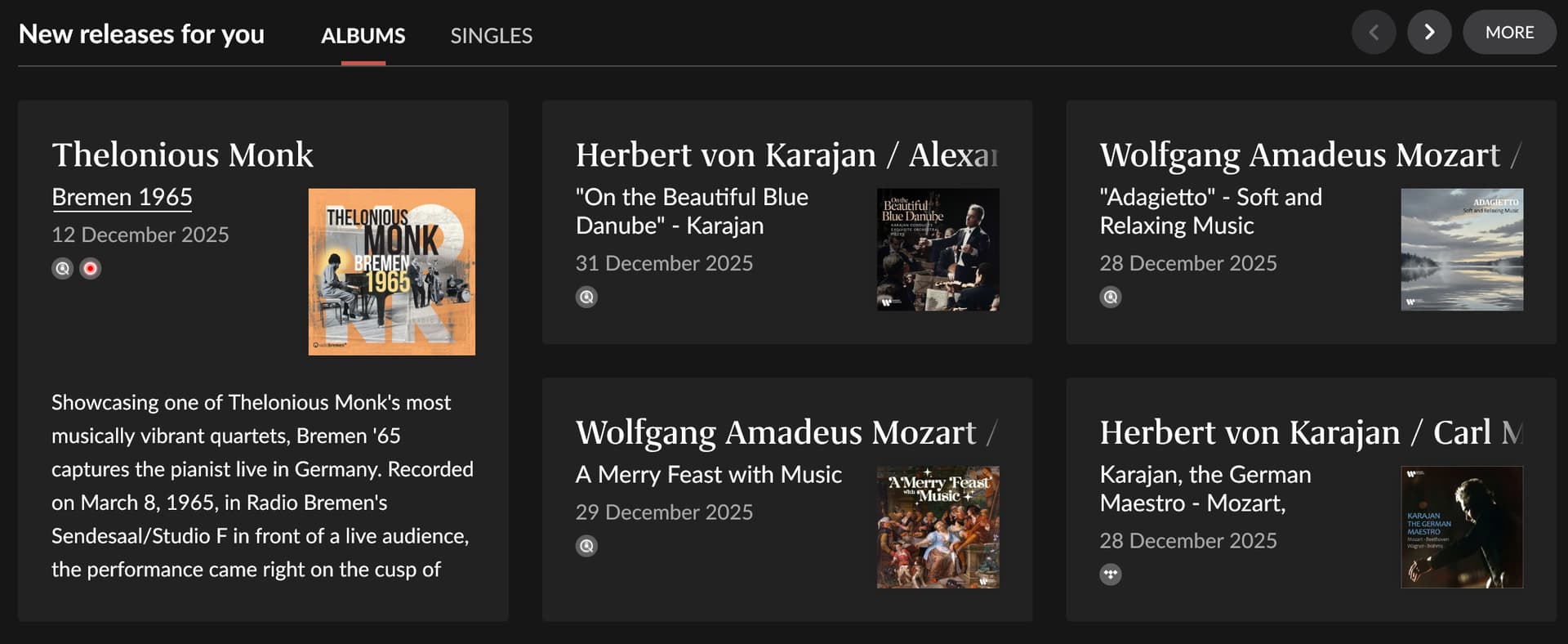Screen dimensions: 1568x644
Task: Click Qobuz icon on Beautiful Blue Danube card
Action: pos(586,297)
